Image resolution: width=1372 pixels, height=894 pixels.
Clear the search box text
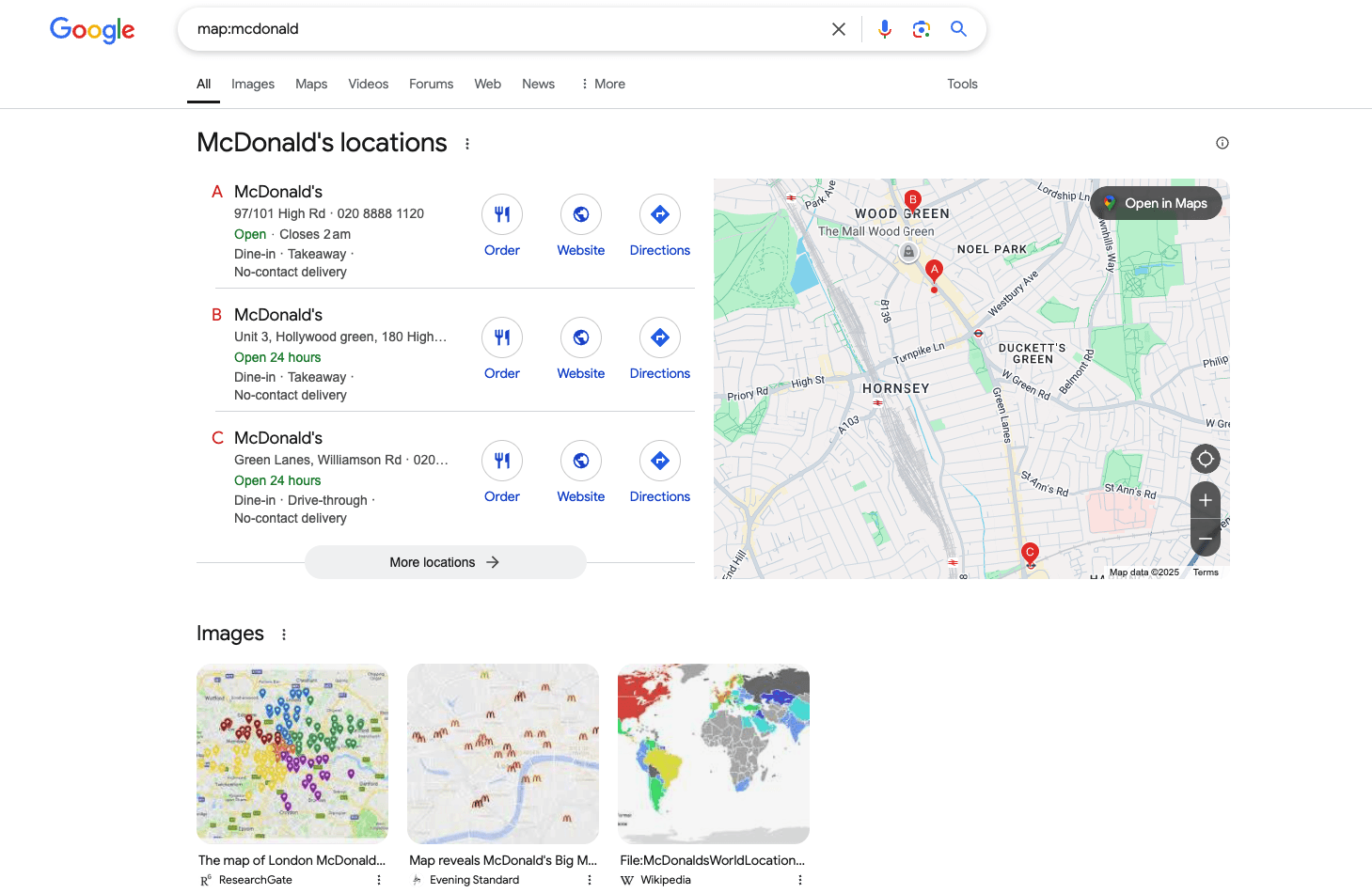839,29
